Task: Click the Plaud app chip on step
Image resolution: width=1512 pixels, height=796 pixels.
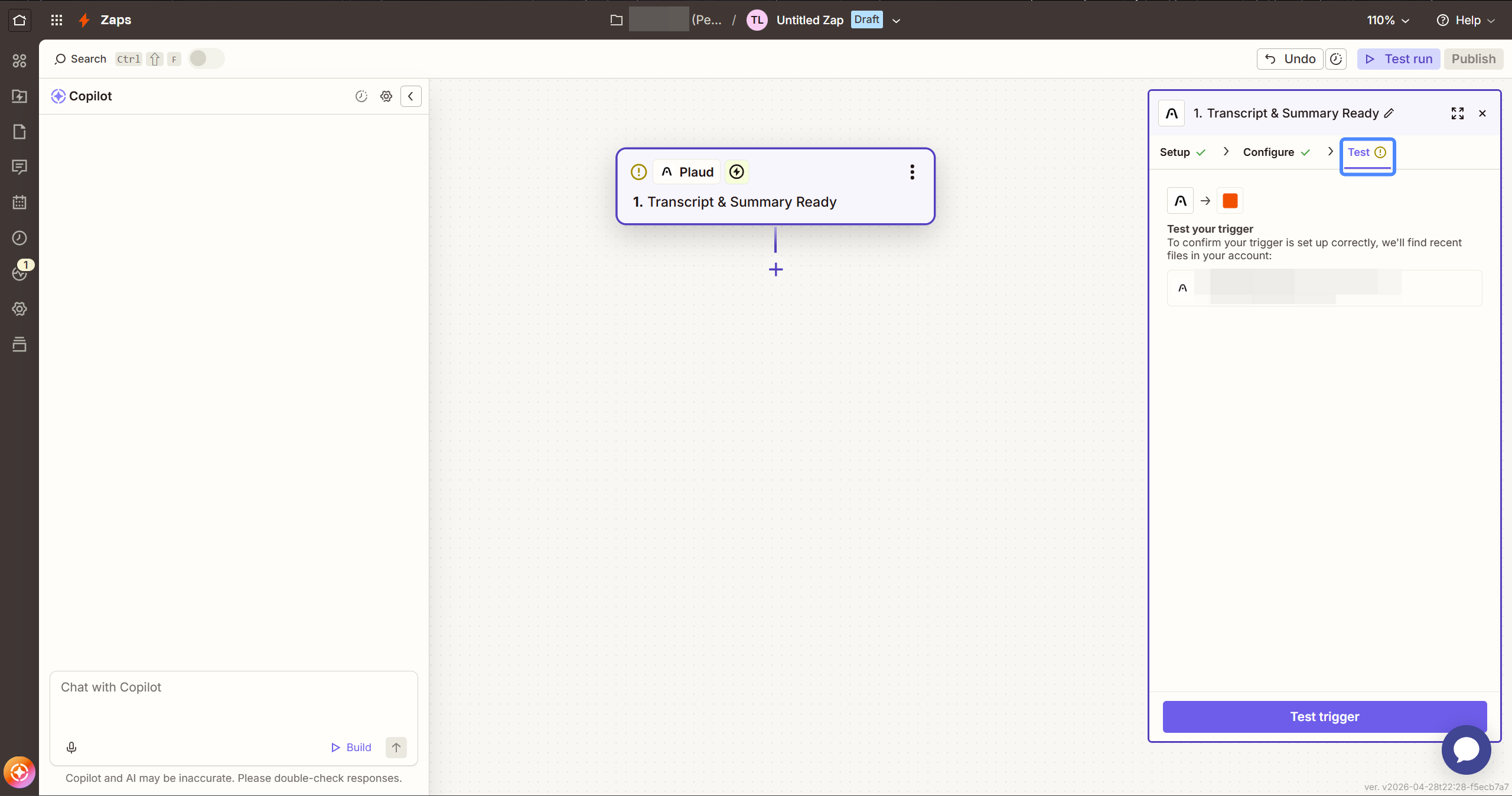Action: click(x=687, y=172)
